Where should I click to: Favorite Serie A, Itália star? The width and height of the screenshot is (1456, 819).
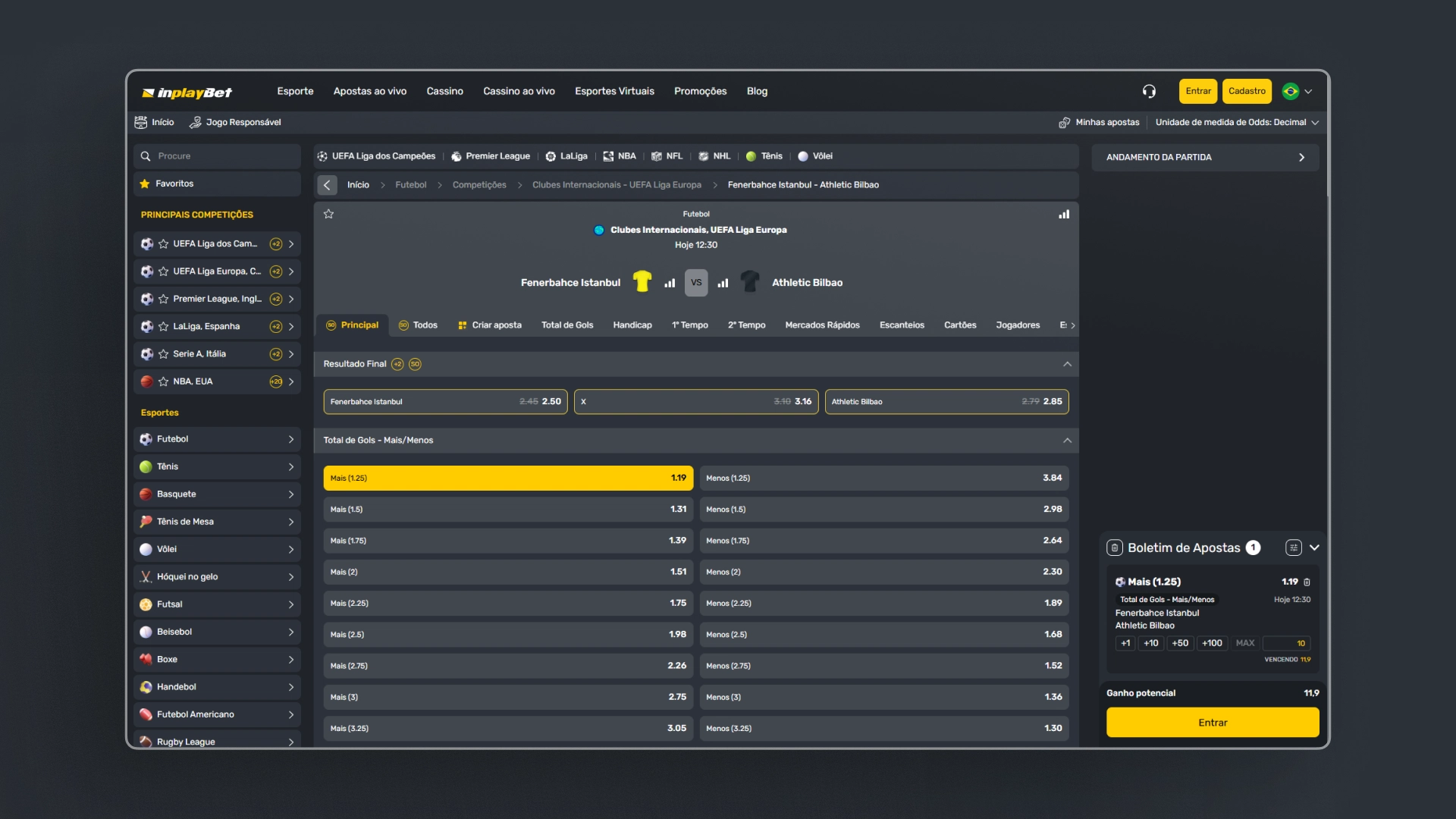point(163,354)
